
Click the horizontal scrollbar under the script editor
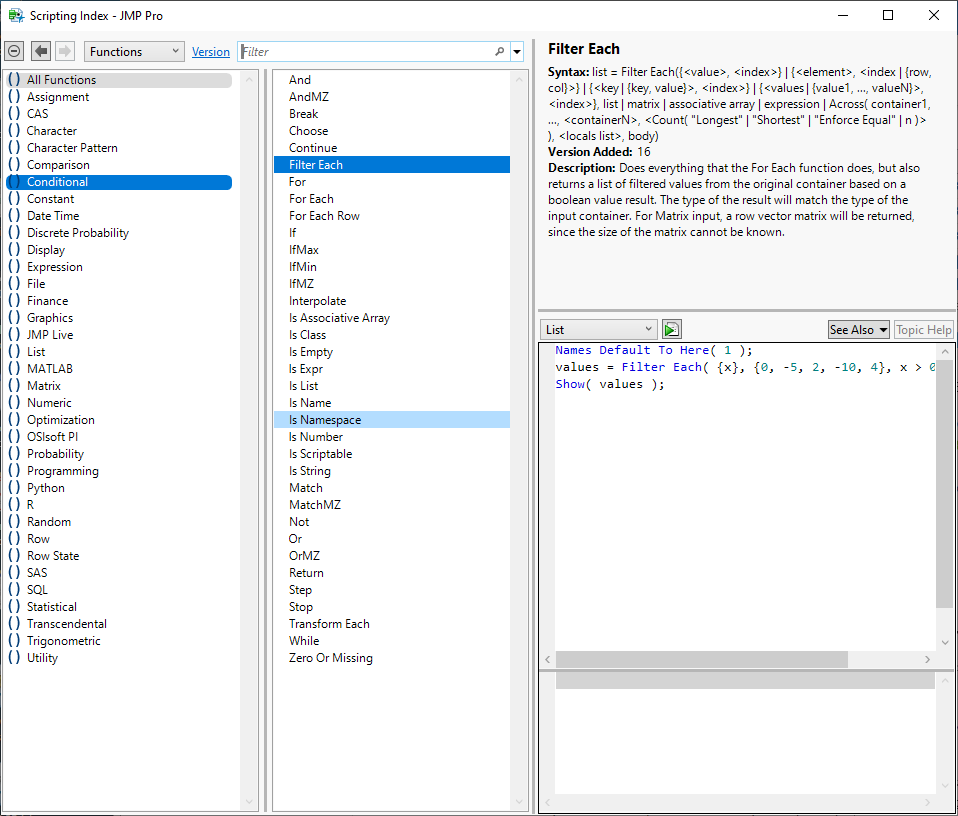coord(701,660)
